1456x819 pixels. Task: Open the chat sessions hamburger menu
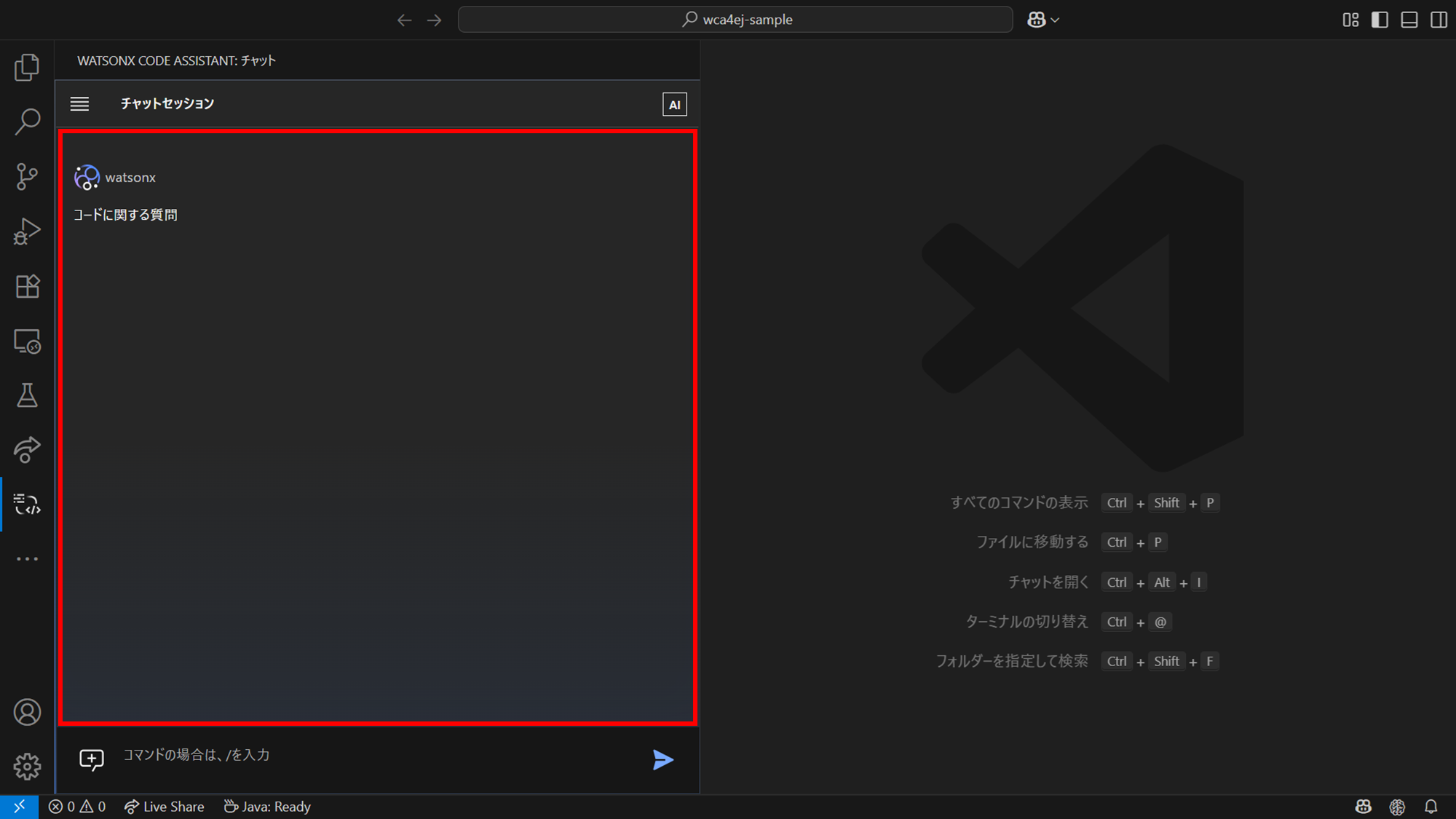click(x=79, y=104)
